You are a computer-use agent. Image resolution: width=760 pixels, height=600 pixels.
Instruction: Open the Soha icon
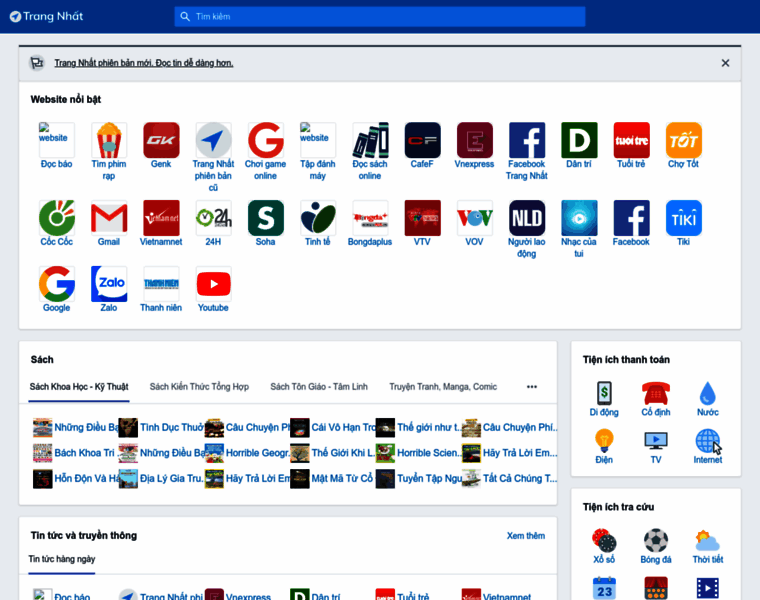[x=266, y=218]
